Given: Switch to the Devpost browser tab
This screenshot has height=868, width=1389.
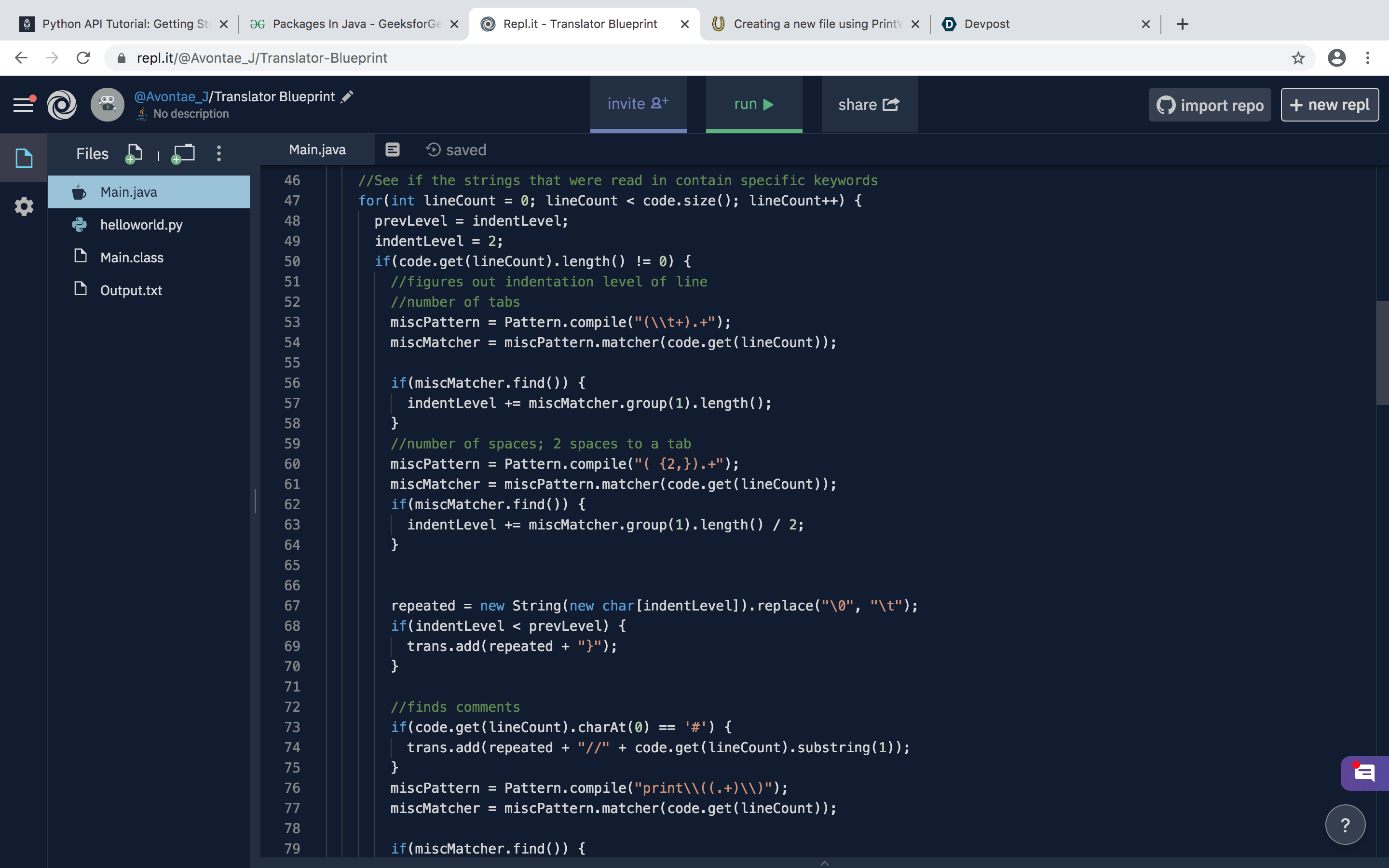Looking at the screenshot, I should (x=986, y=24).
